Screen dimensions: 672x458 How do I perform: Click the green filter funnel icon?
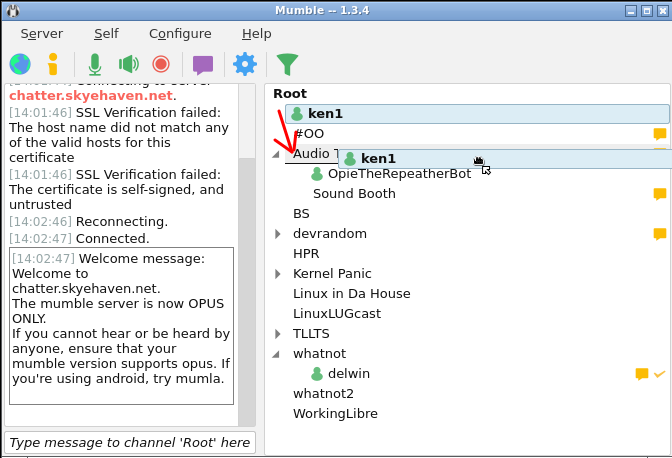coord(287,65)
